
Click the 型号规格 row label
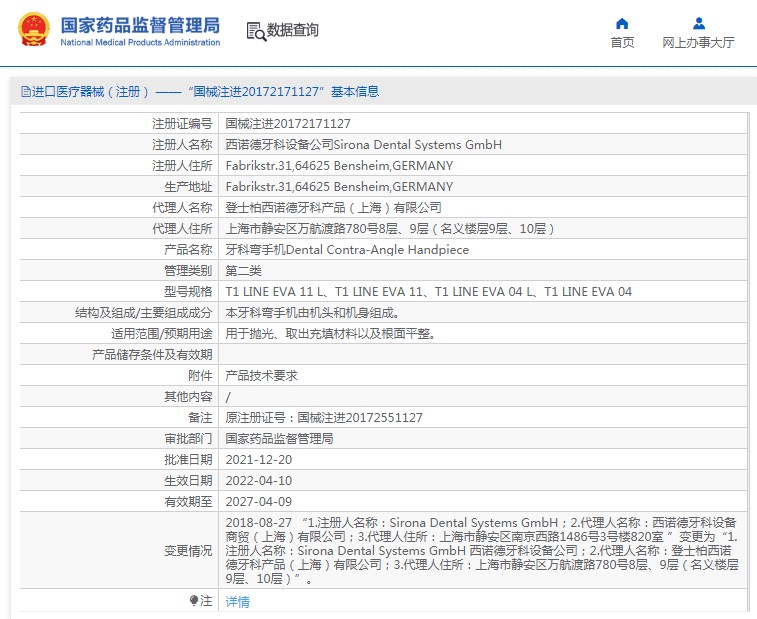[x=188, y=292]
